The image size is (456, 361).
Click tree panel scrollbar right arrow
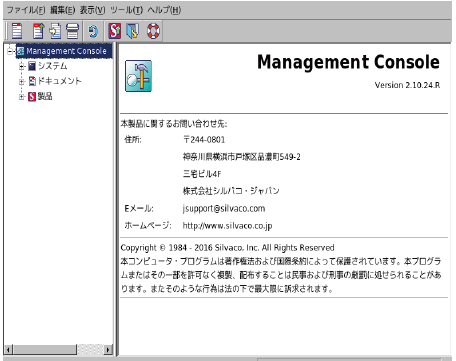[107, 350]
